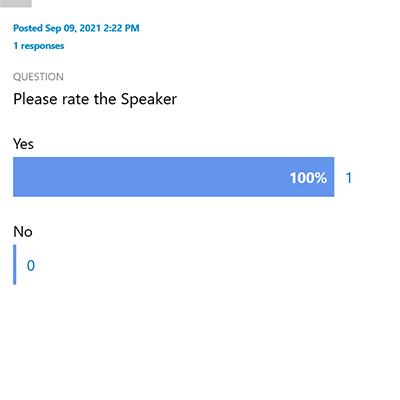The image size is (400, 400).
Task: Click the Sep 09 date text
Action: click(x=61, y=28)
